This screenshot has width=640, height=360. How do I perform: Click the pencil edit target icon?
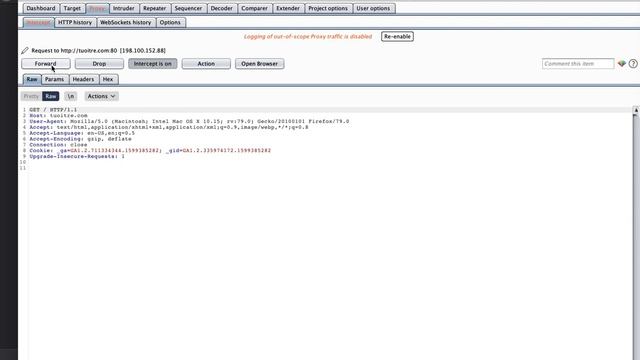click(x=25, y=51)
